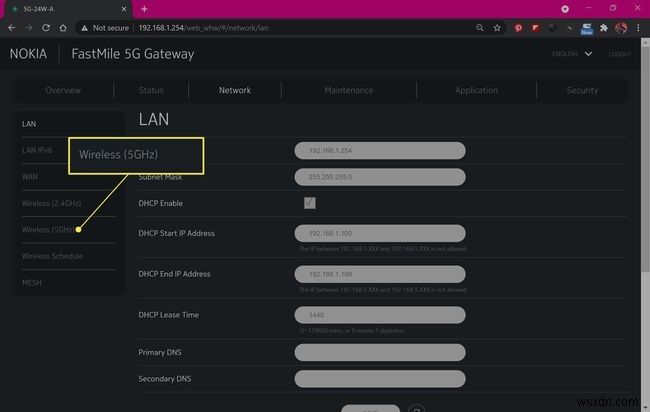
Task: Click the DHCP End IP Address field
Action: pos(380,274)
